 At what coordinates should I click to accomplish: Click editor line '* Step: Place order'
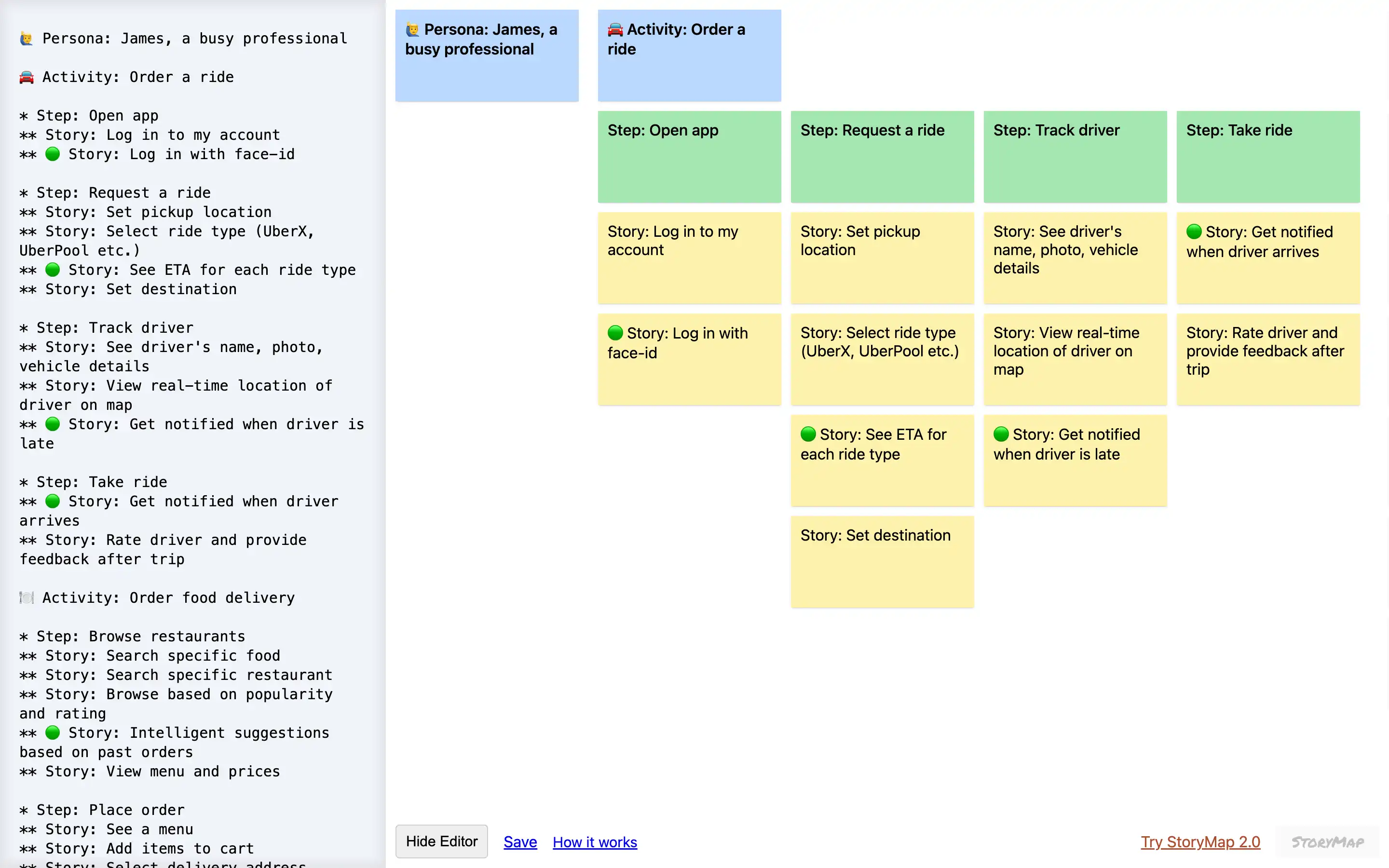(x=102, y=810)
